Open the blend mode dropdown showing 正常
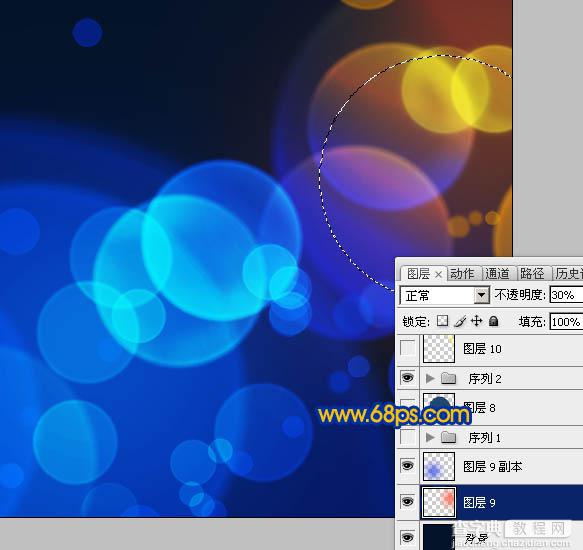 pos(445,296)
